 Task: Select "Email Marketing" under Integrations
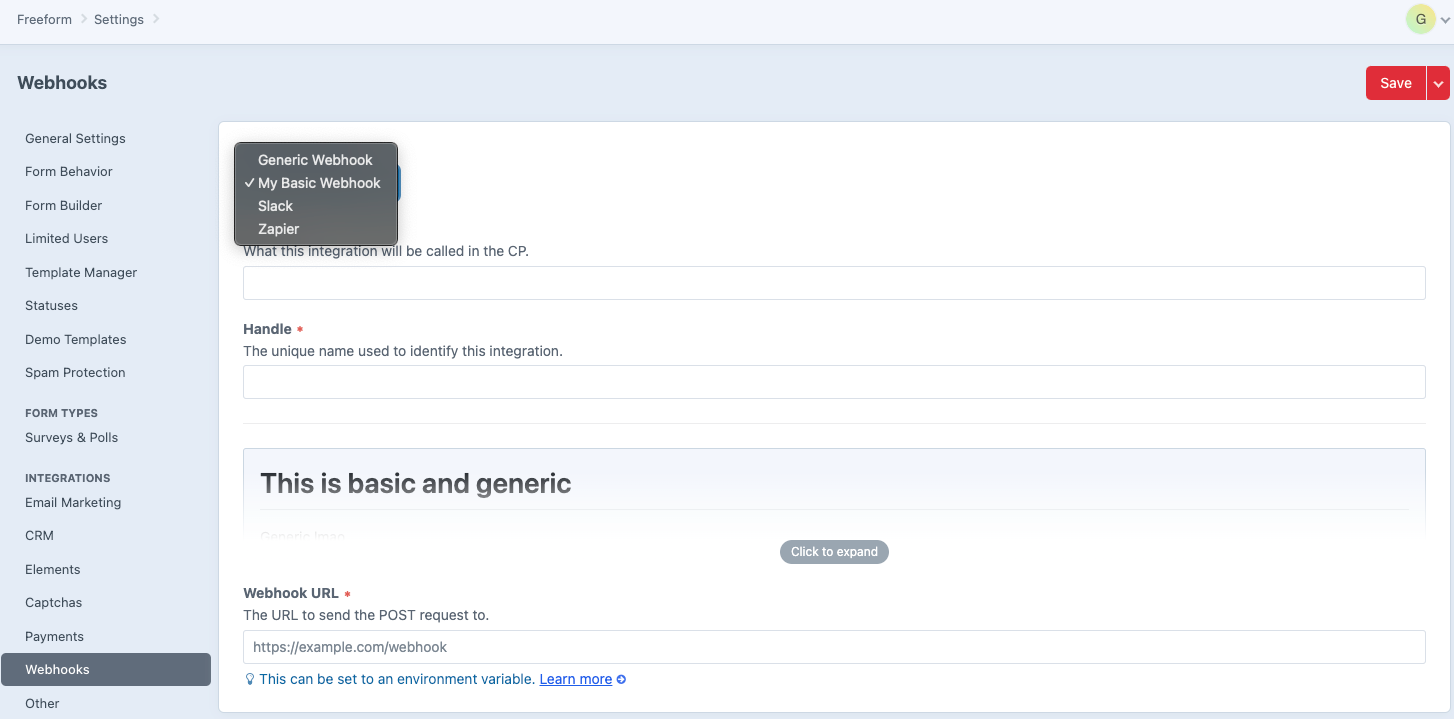click(x=73, y=502)
